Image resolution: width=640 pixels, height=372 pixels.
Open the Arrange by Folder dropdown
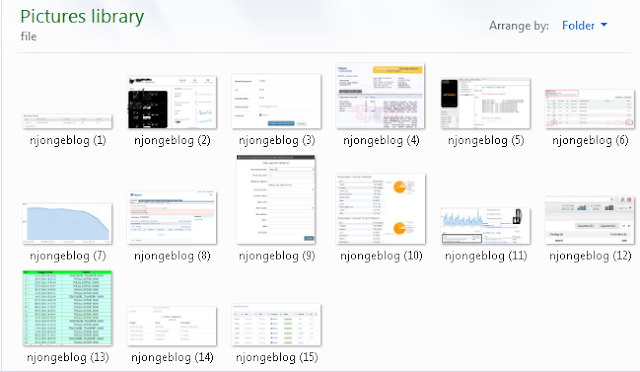coord(584,26)
